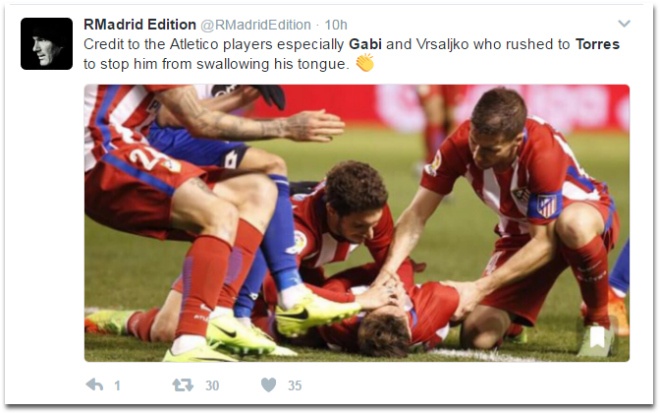
Task: Click the bold word Torres
Action: click(x=597, y=44)
